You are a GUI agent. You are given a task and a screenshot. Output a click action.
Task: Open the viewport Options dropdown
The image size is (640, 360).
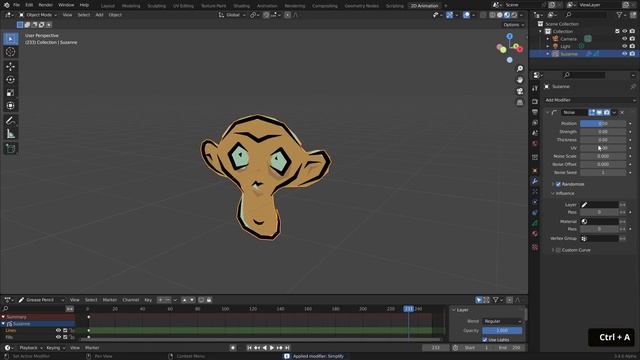pyautogui.click(x=513, y=25)
